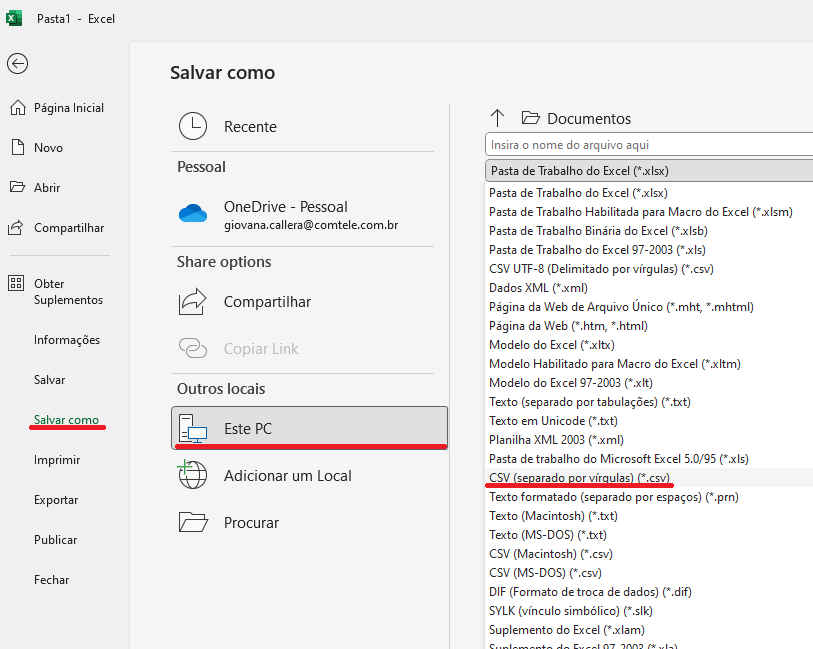Click the blank page icon for Novo
813x649 pixels.
coord(18,147)
